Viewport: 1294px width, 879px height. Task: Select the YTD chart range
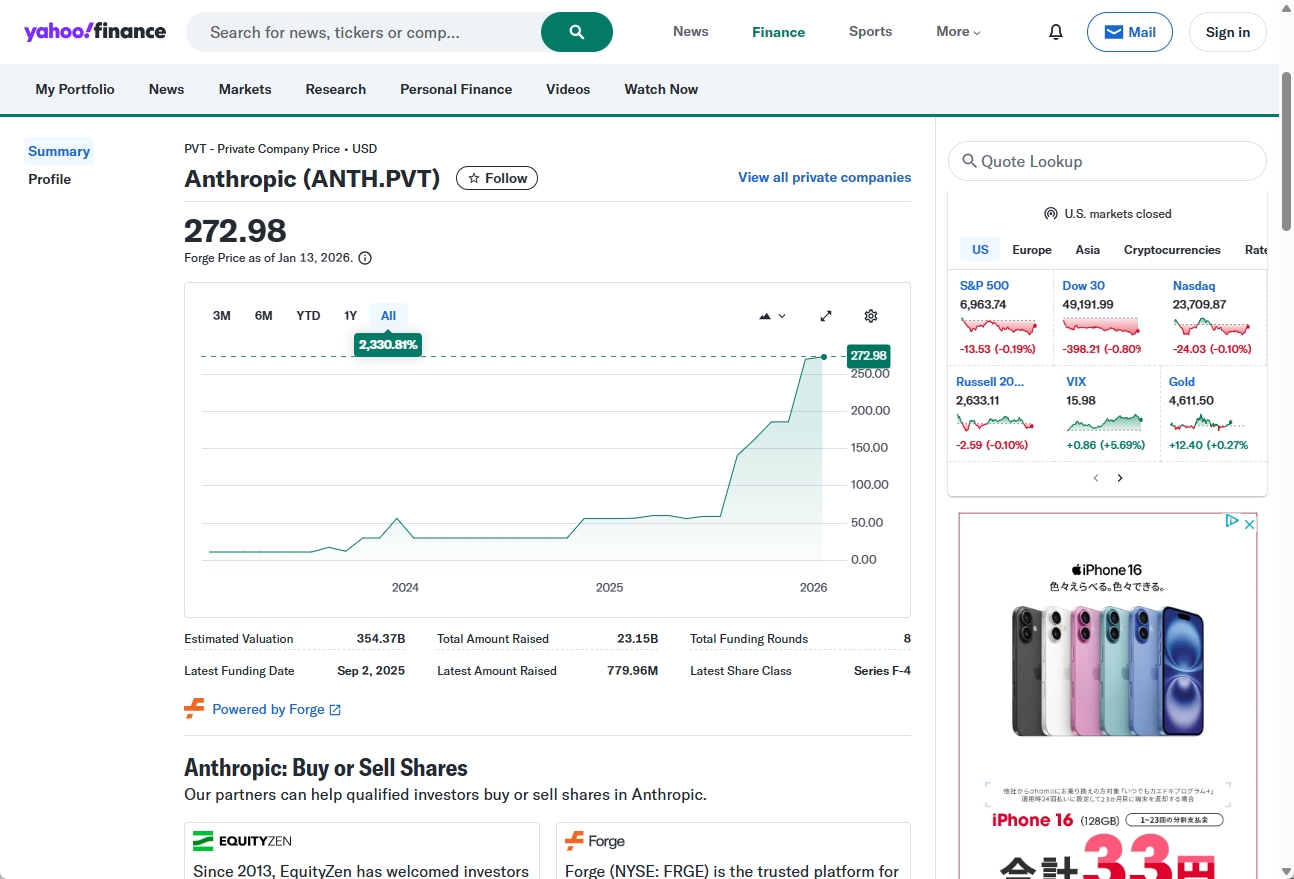[308, 316]
